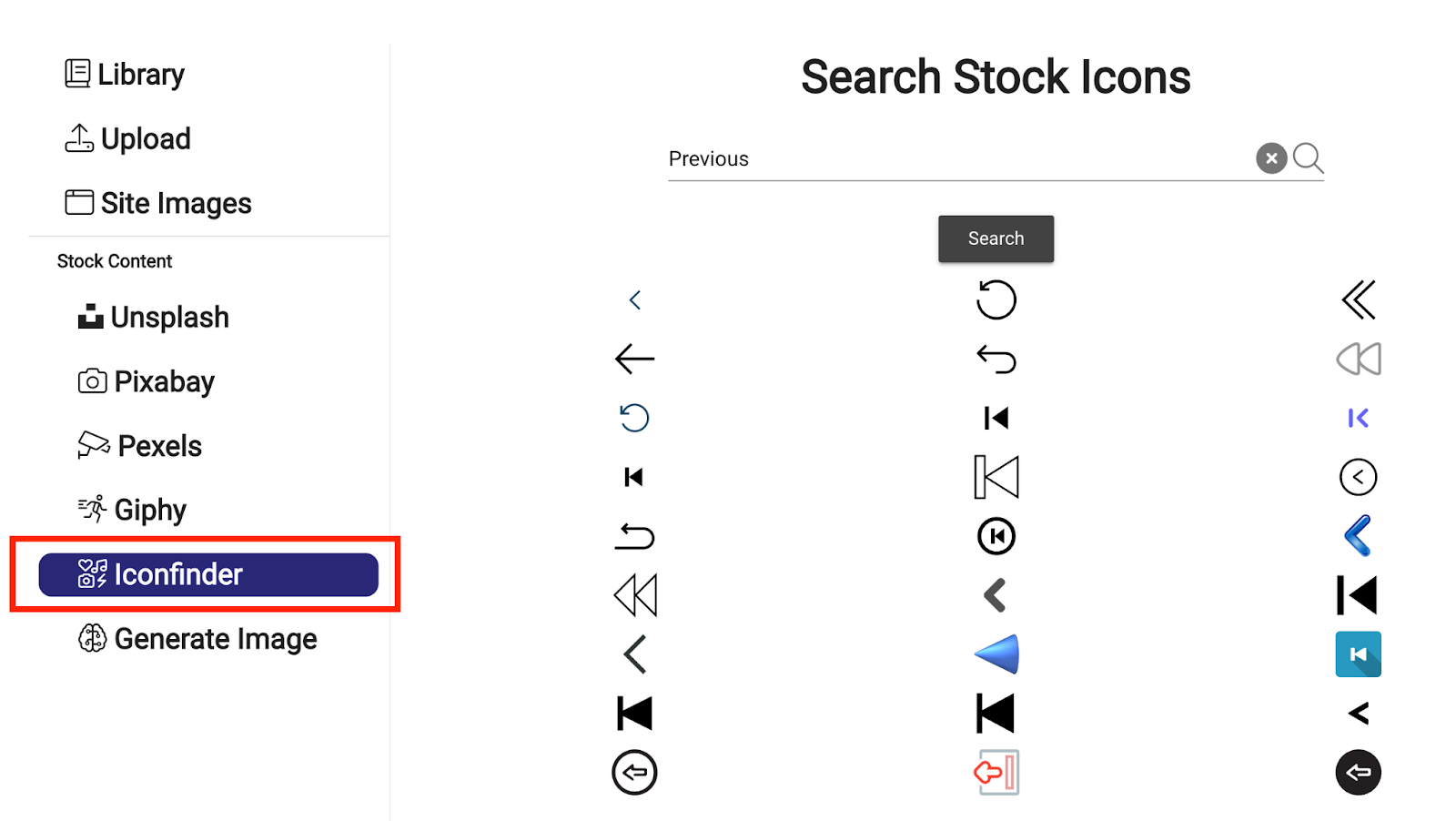Open Site Images

click(158, 203)
